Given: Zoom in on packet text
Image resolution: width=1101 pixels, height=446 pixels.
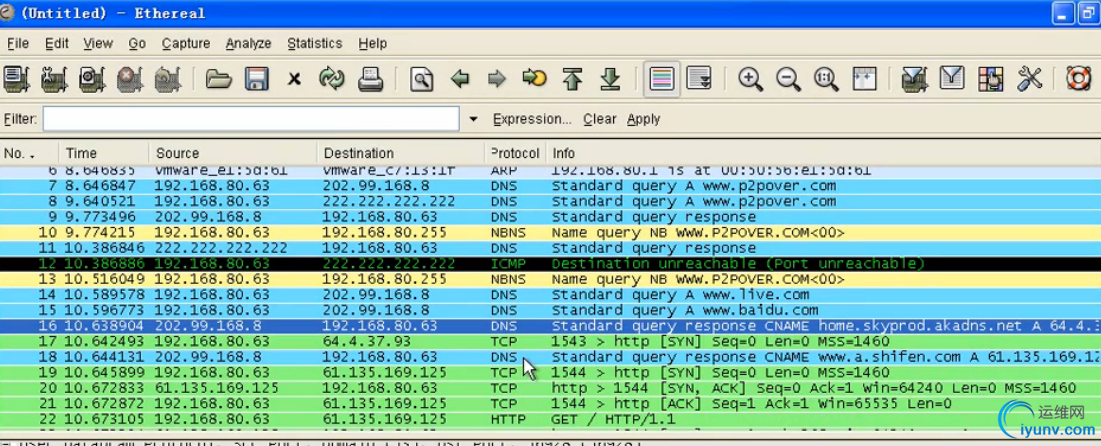Looking at the screenshot, I should pyautogui.click(x=751, y=79).
